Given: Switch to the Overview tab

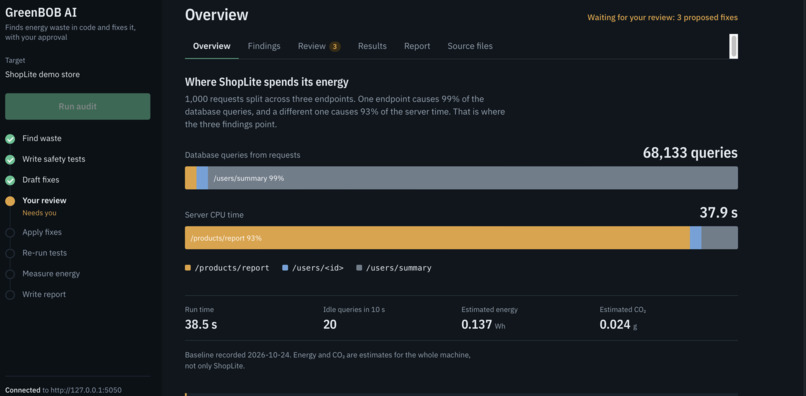Looking at the screenshot, I should coord(212,46).
